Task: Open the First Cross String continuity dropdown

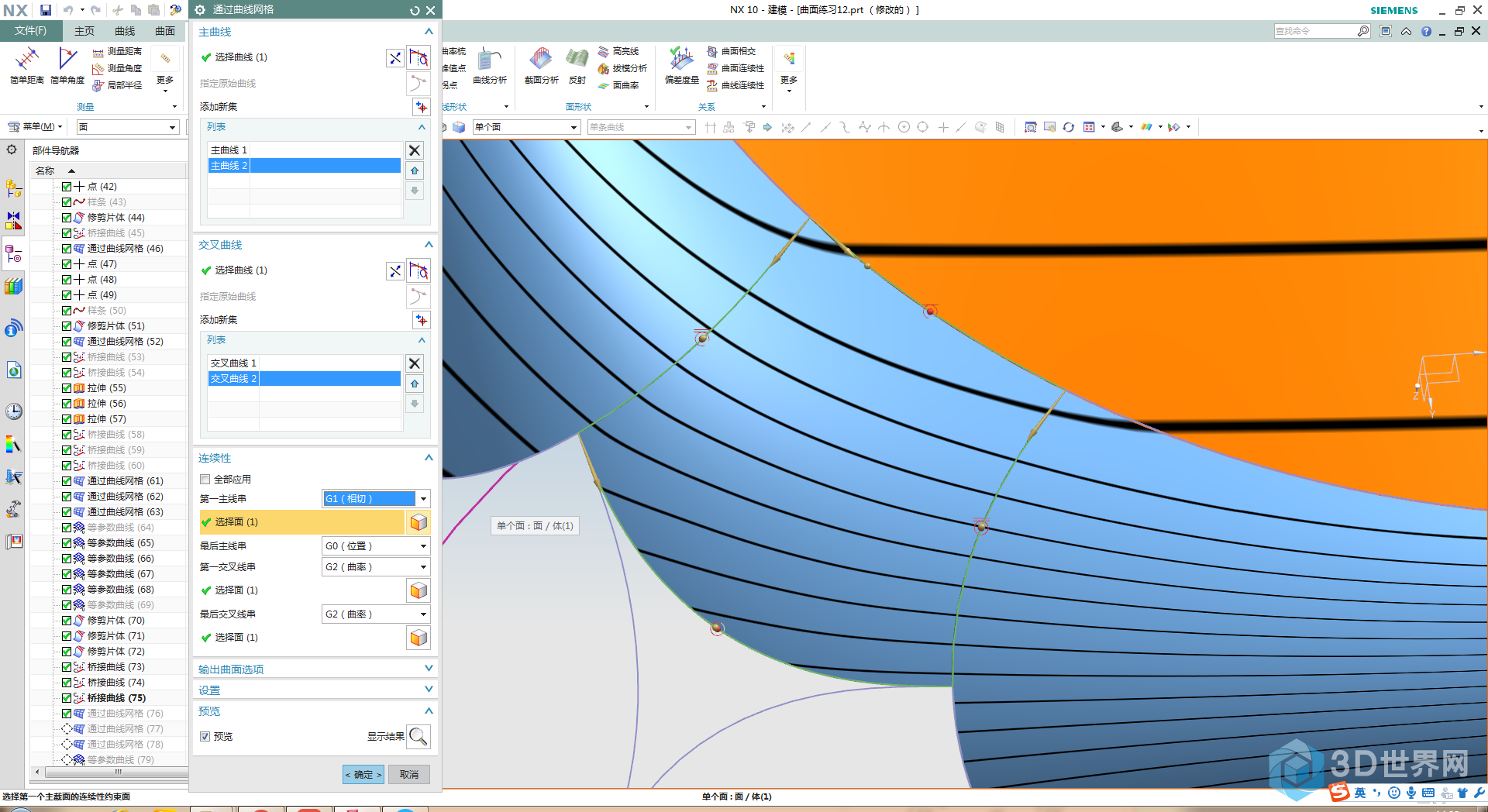Action: [x=376, y=567]
